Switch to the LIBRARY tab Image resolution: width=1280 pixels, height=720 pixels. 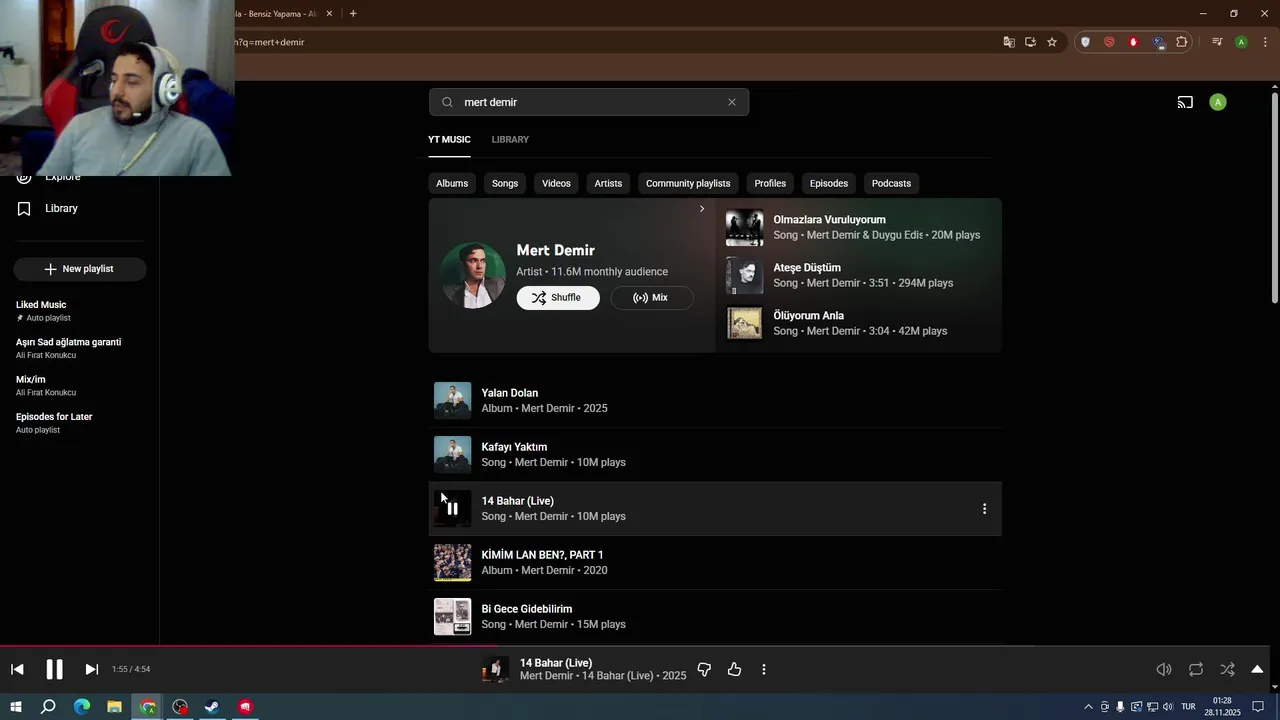point(510,139)
